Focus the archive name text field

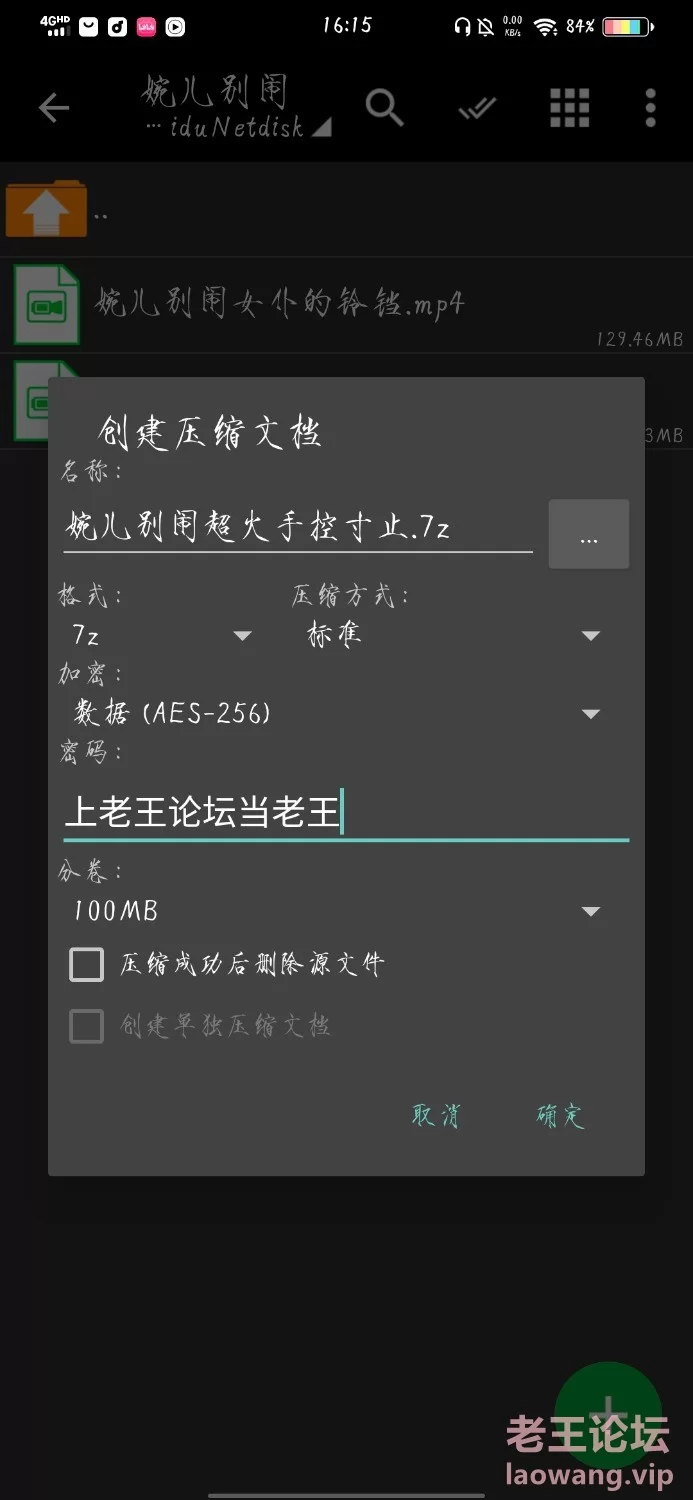pyautogui.click(x=298, y=526)
